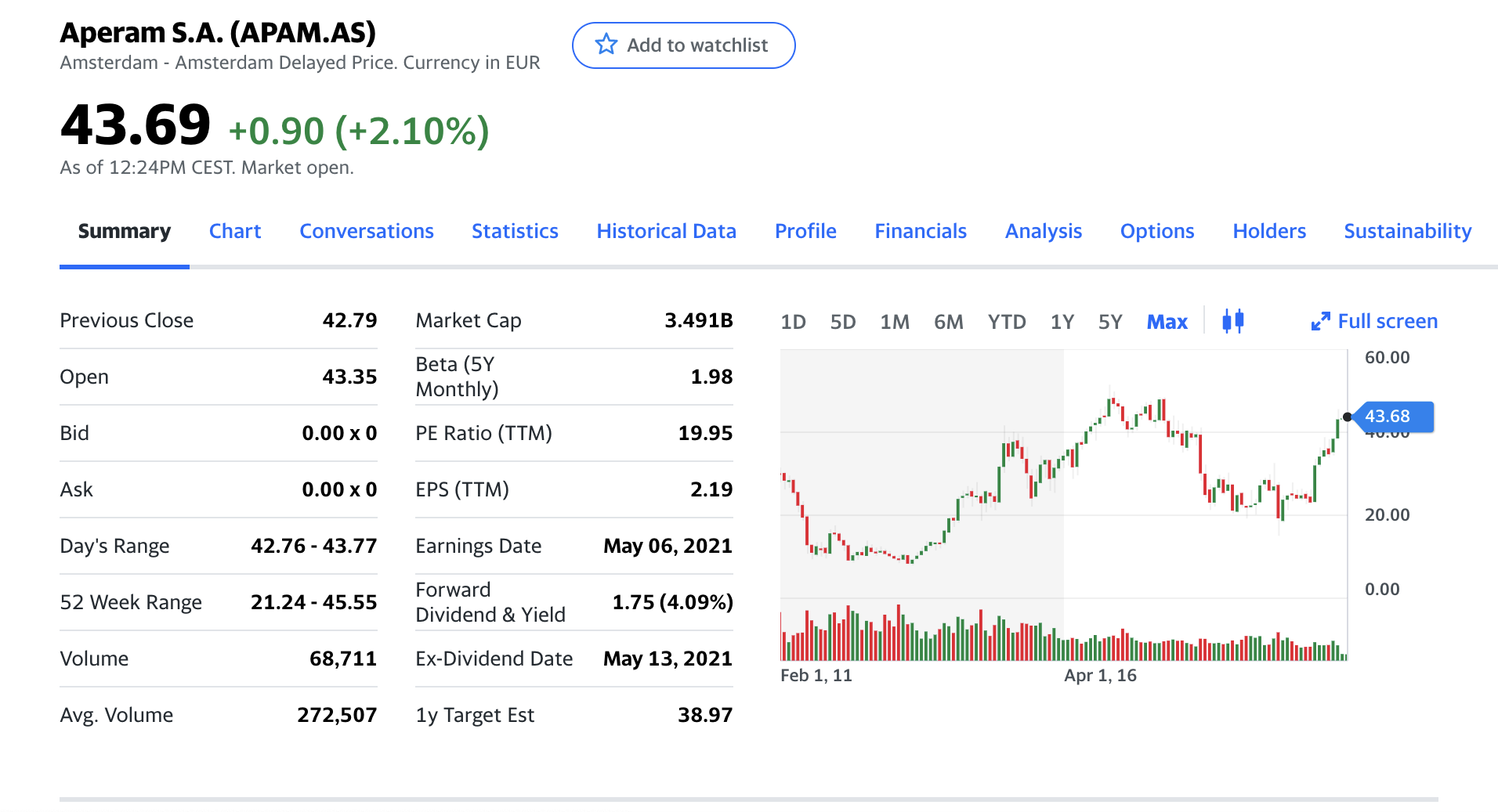The width and height of the screenshot is (1498, 812).
Task: Switch to the Analysis tab
Action: pos(1044,231)
